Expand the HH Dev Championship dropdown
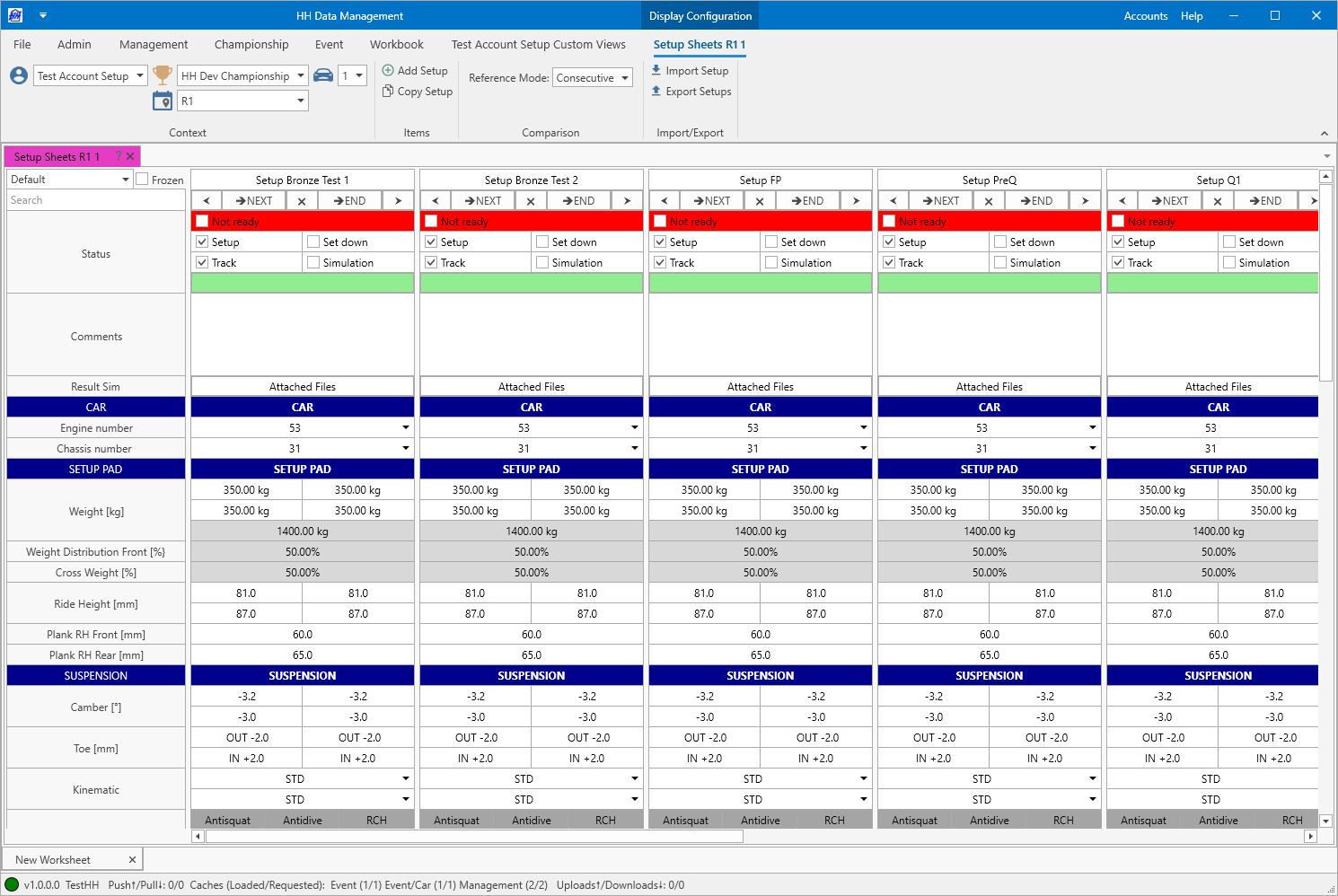Viewport: 1338px width, 896px height. (x=301, y=76)
